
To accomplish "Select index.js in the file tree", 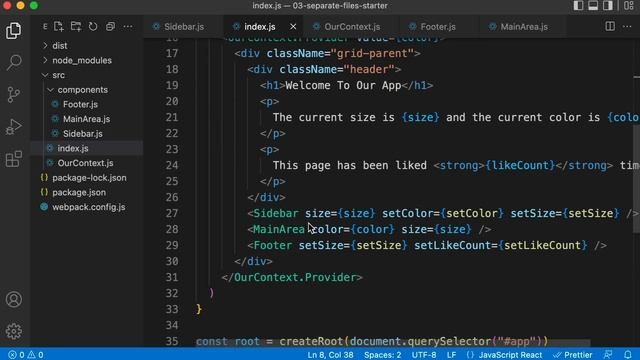I will pos(73,149).
